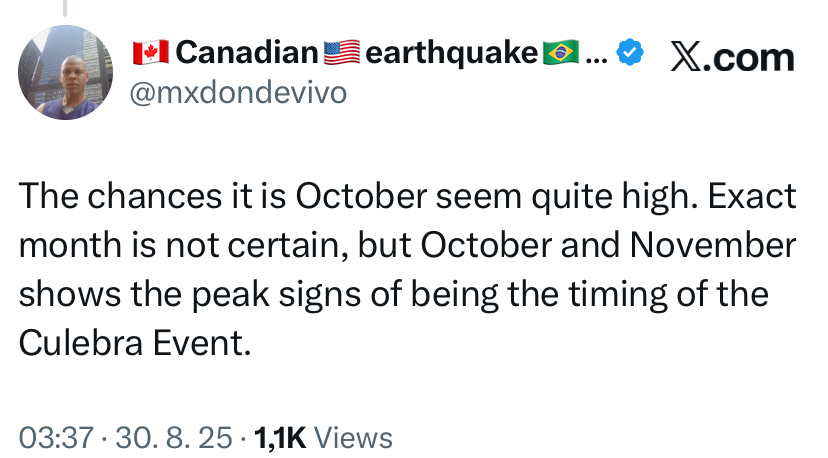Click the word earthquake in display name
828x458 pixels.
point(451,53)
